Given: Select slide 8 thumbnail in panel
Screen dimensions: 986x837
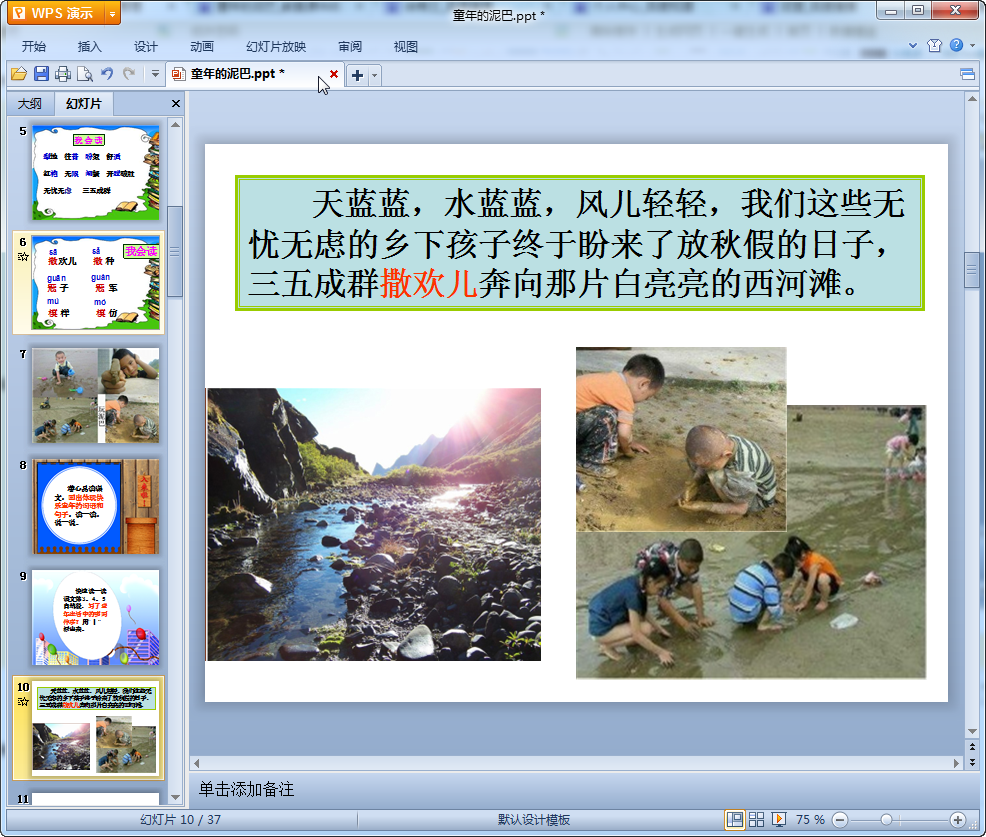Looking at the screenshot, I should (95, 507).
